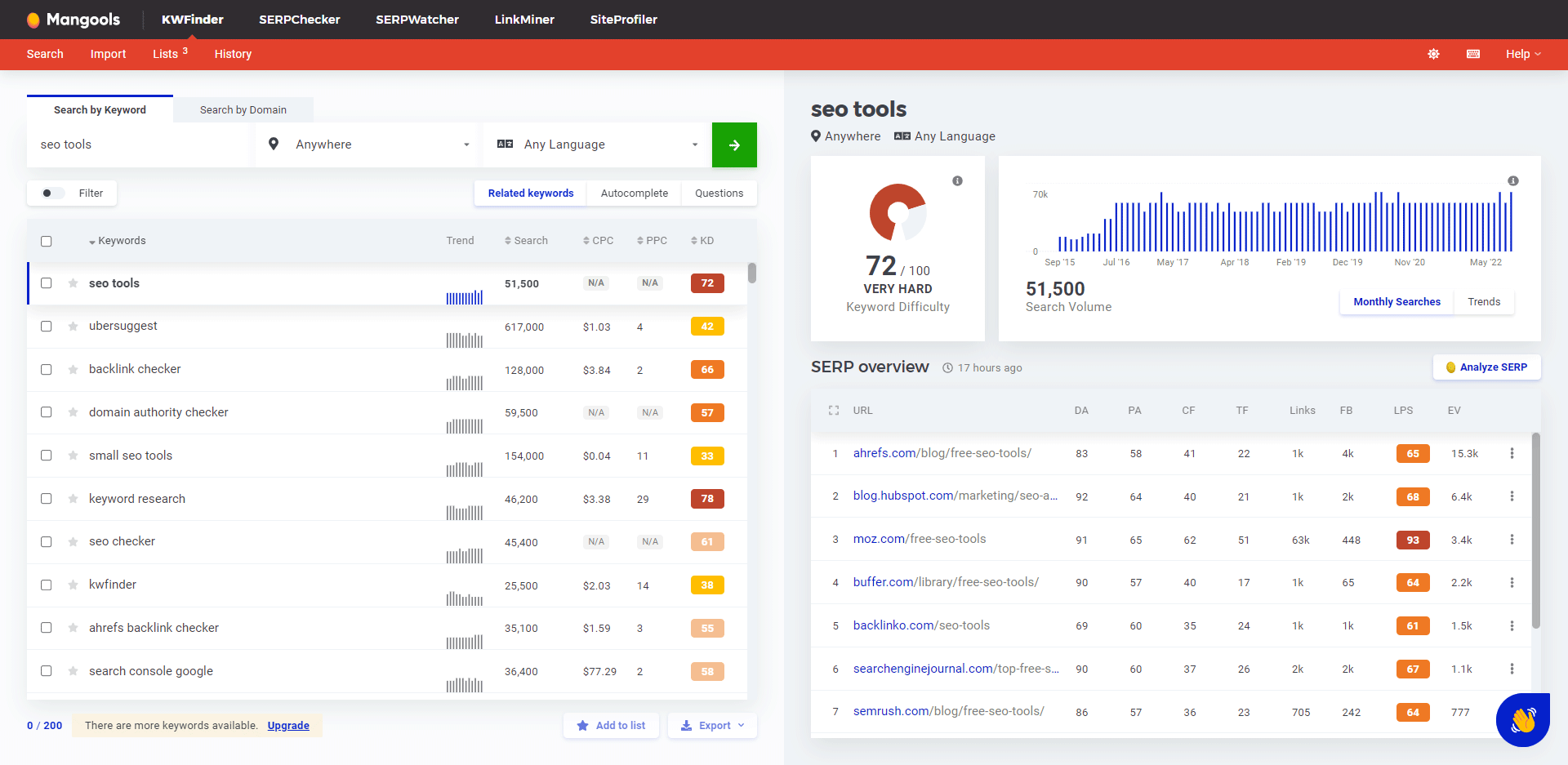Open more options for blog.hubspot.com result

(1512, 496)
